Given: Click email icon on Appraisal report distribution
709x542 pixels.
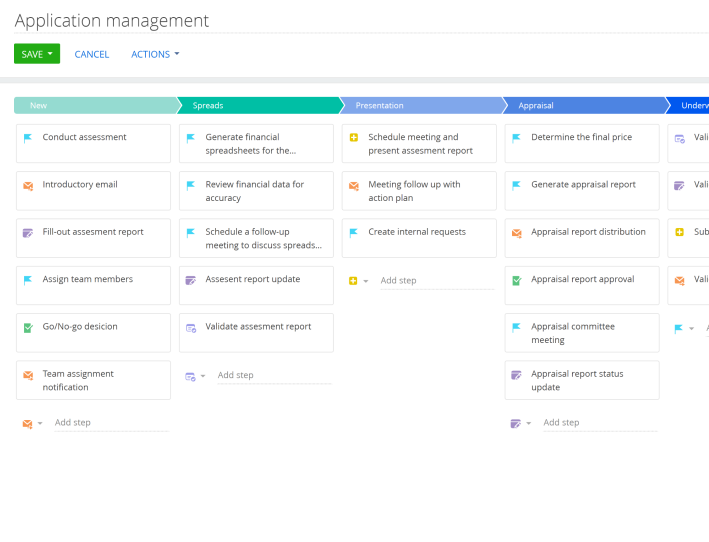Looking at the screenshot, I should 517,233.
